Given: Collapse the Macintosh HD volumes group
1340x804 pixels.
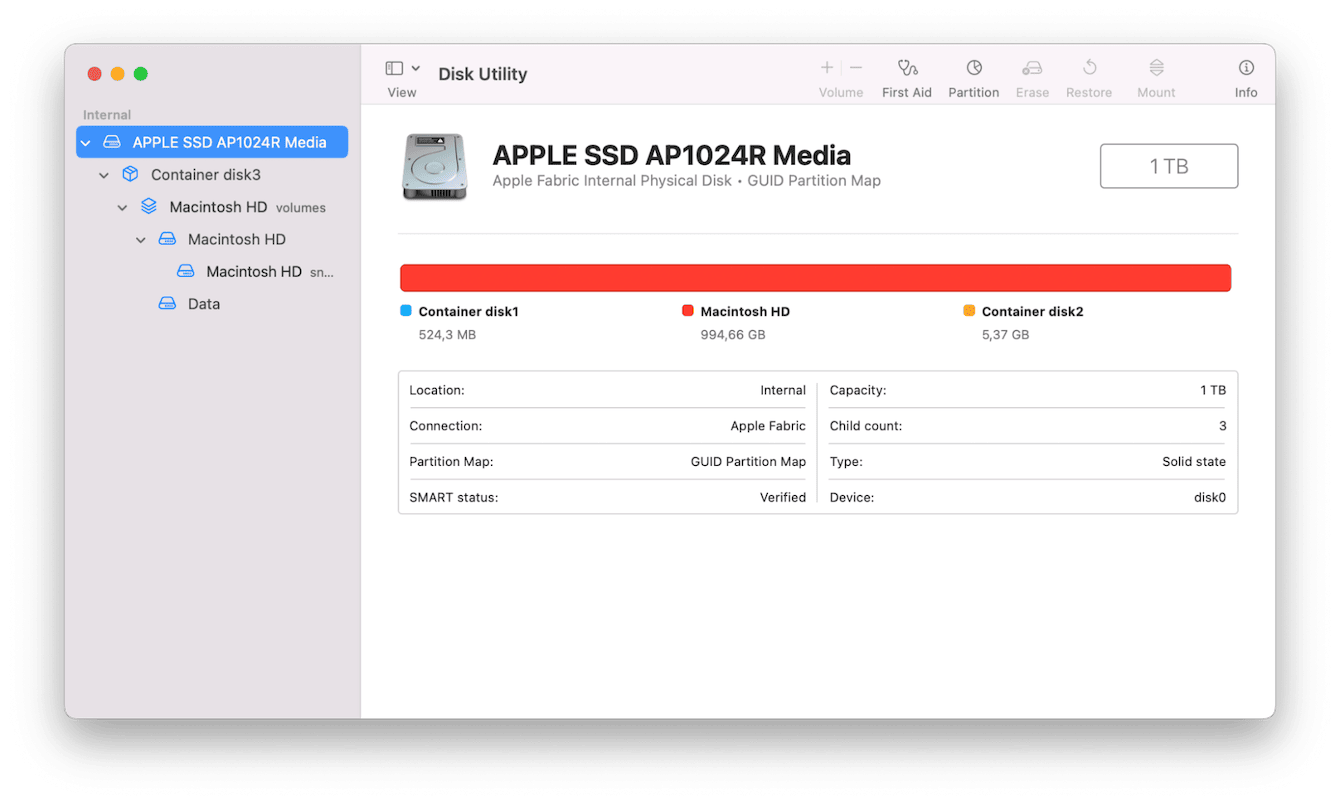Looking at the screenshot, I should point(122,207).
